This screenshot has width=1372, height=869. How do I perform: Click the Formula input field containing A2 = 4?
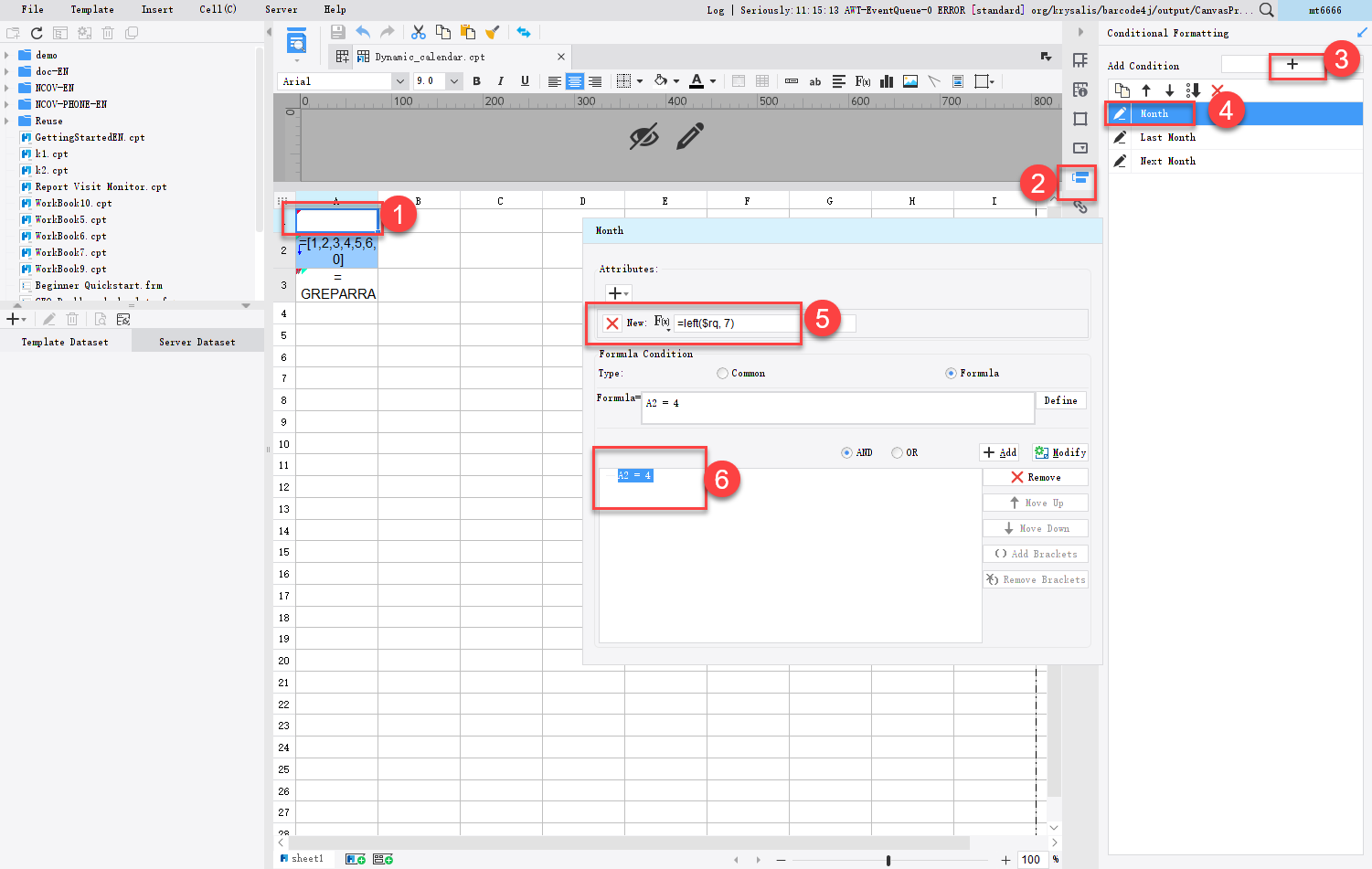pos(838,408)
